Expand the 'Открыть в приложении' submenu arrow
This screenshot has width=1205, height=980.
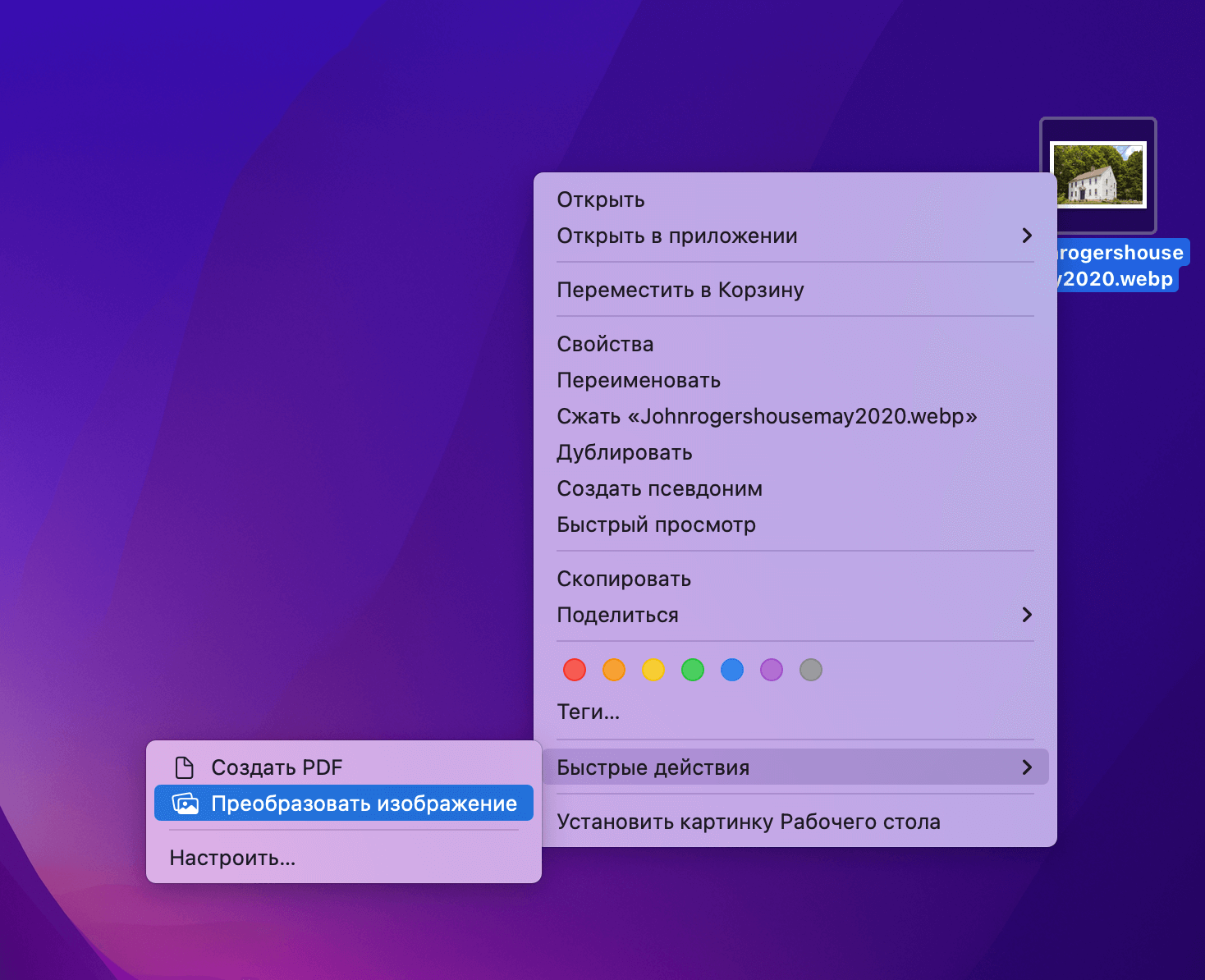(x=1026, y=236)
